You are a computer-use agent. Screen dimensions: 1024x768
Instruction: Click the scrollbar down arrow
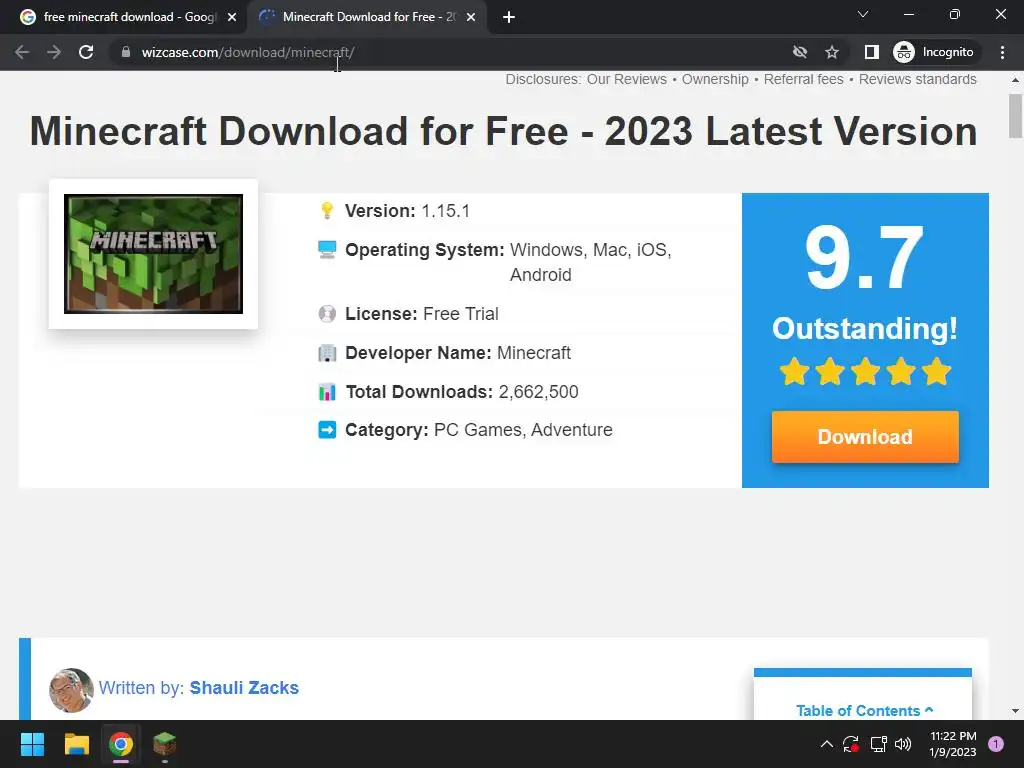[1015, 711]
